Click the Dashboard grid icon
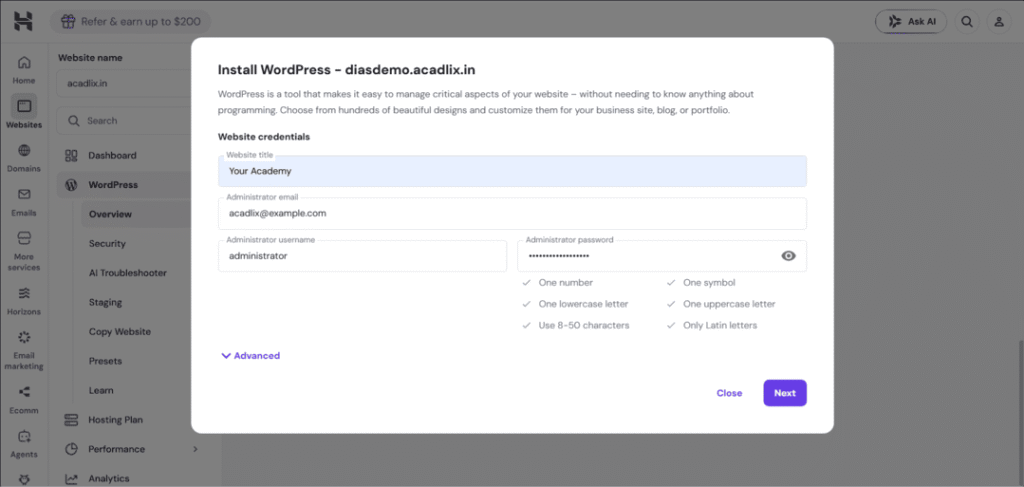Viewport: 1024px width, 487px height. point(71,155)
